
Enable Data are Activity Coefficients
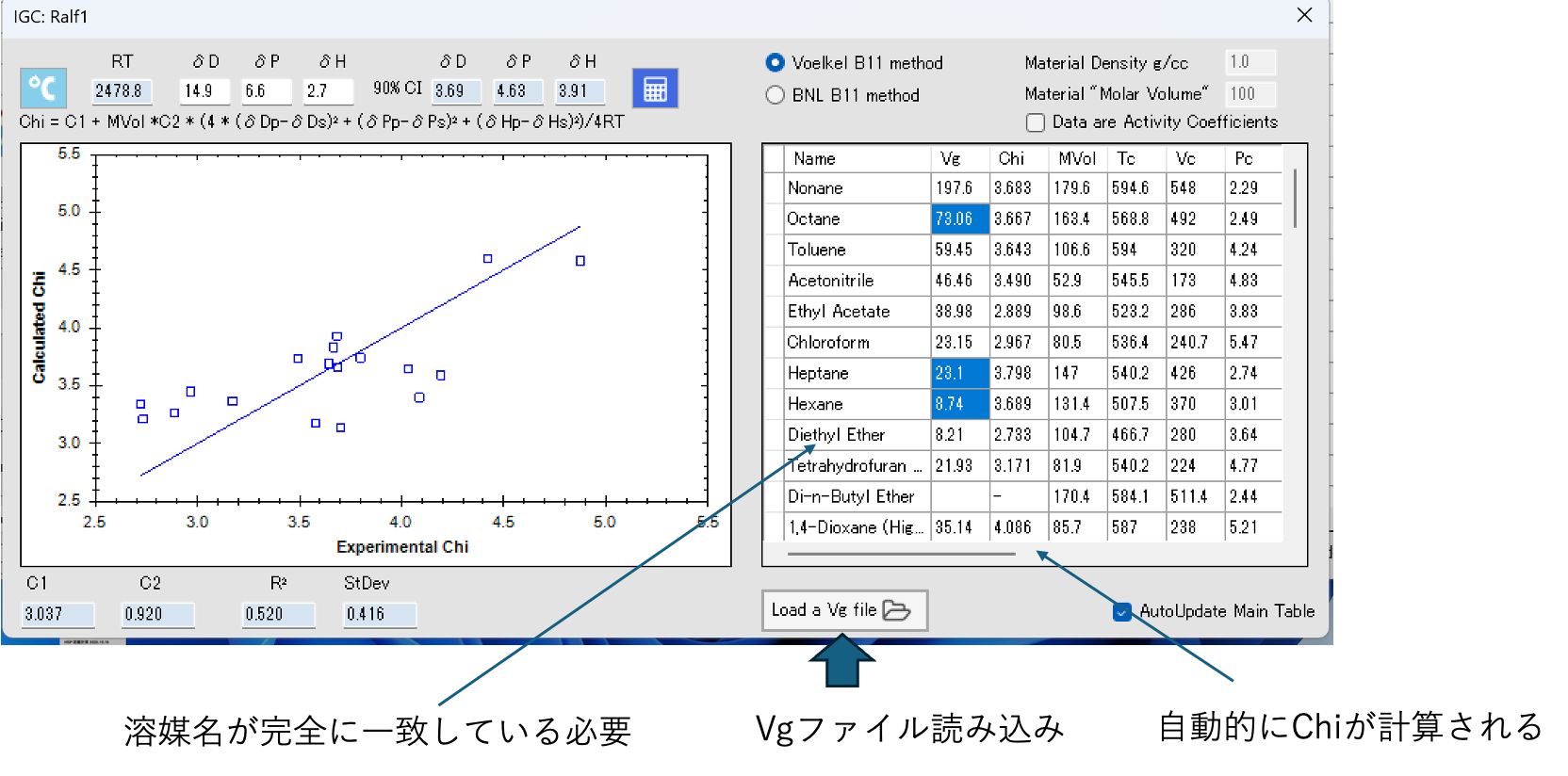(x=1036, y=122)
